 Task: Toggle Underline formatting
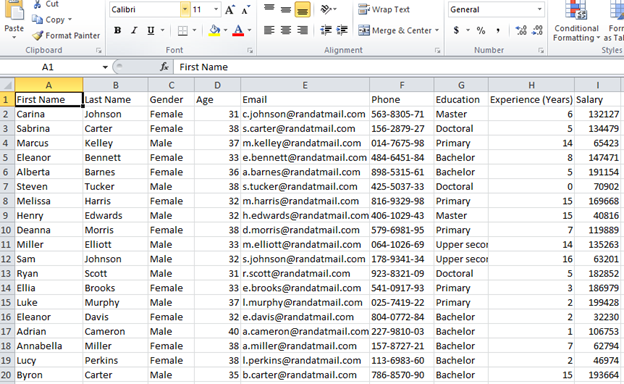pos(151,30)
